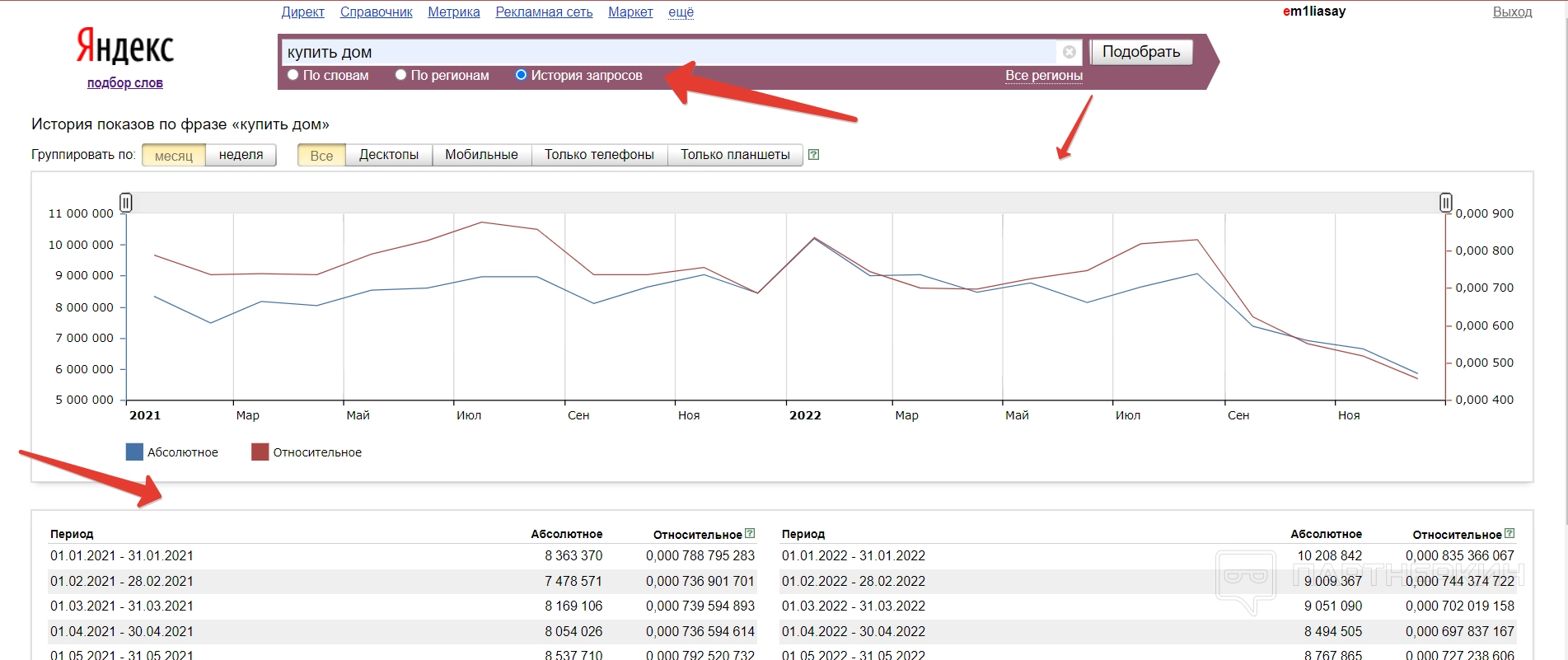Open the Директ link
Screen dimensions: 1568x660
point(302,12)
